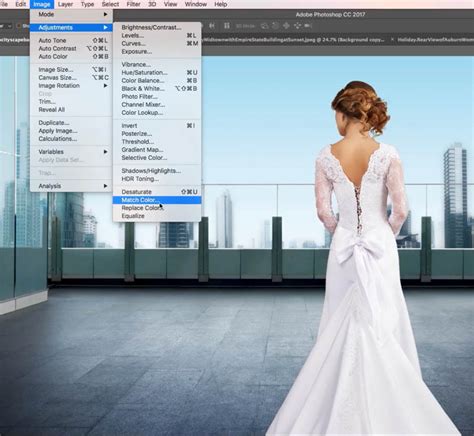Expand the Mode submenu
The height and width of the screenshot is (436, 474).
coord(71,14)
